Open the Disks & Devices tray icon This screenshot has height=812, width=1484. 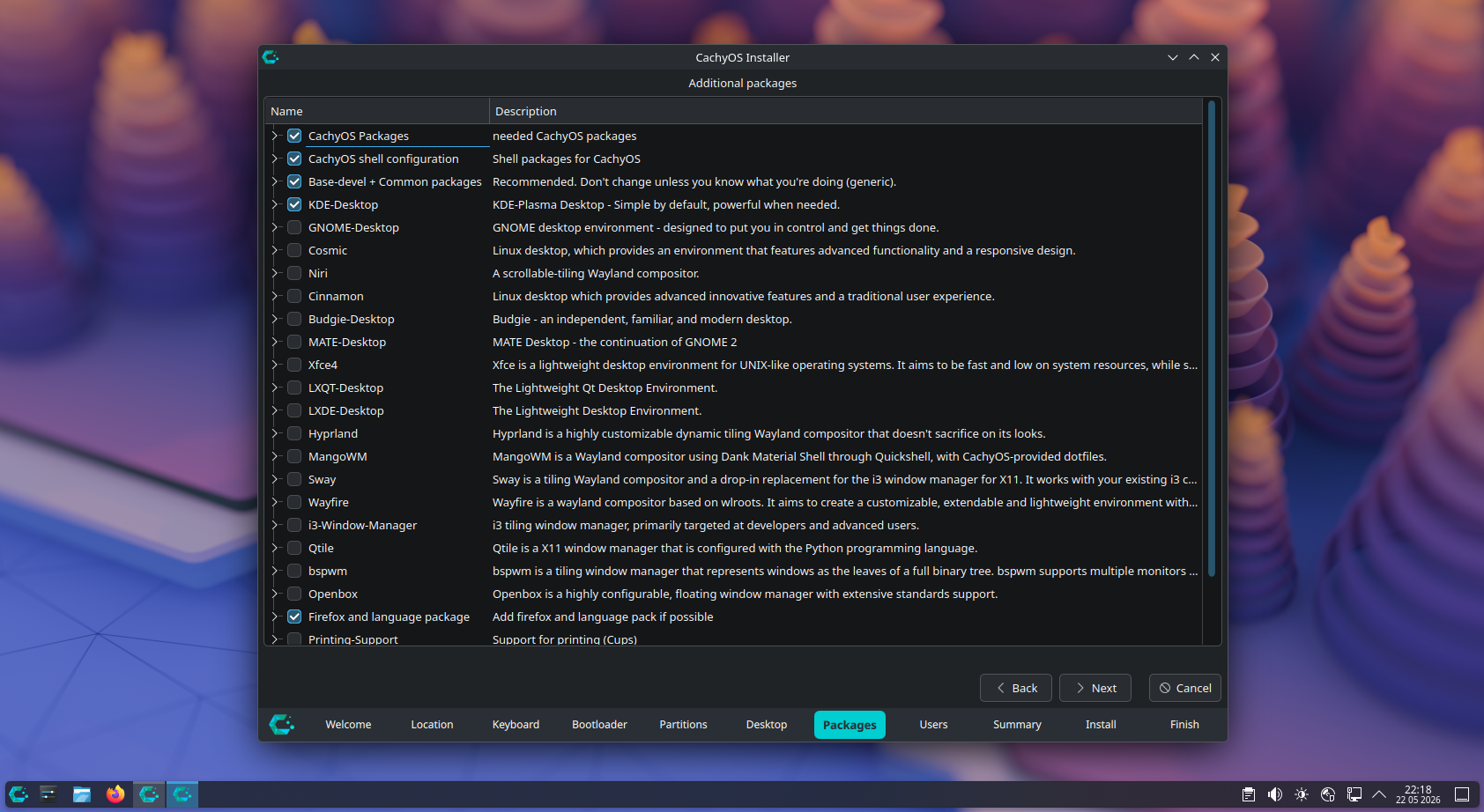1328,794
